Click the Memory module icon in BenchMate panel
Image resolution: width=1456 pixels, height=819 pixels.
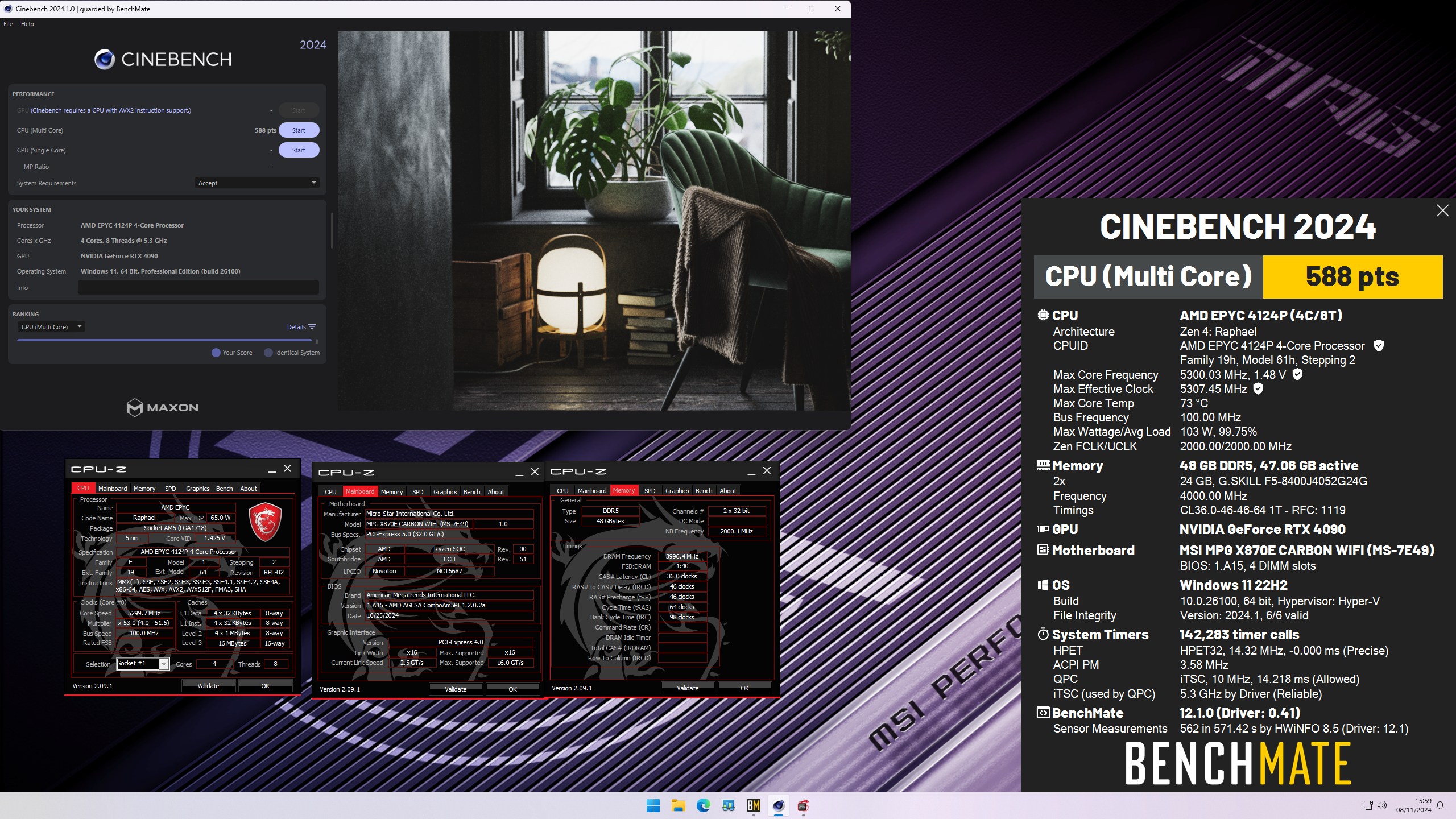[1043, 465]
